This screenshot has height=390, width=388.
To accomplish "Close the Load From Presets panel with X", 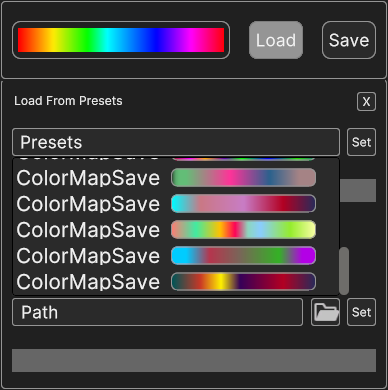I will [366, 102].
